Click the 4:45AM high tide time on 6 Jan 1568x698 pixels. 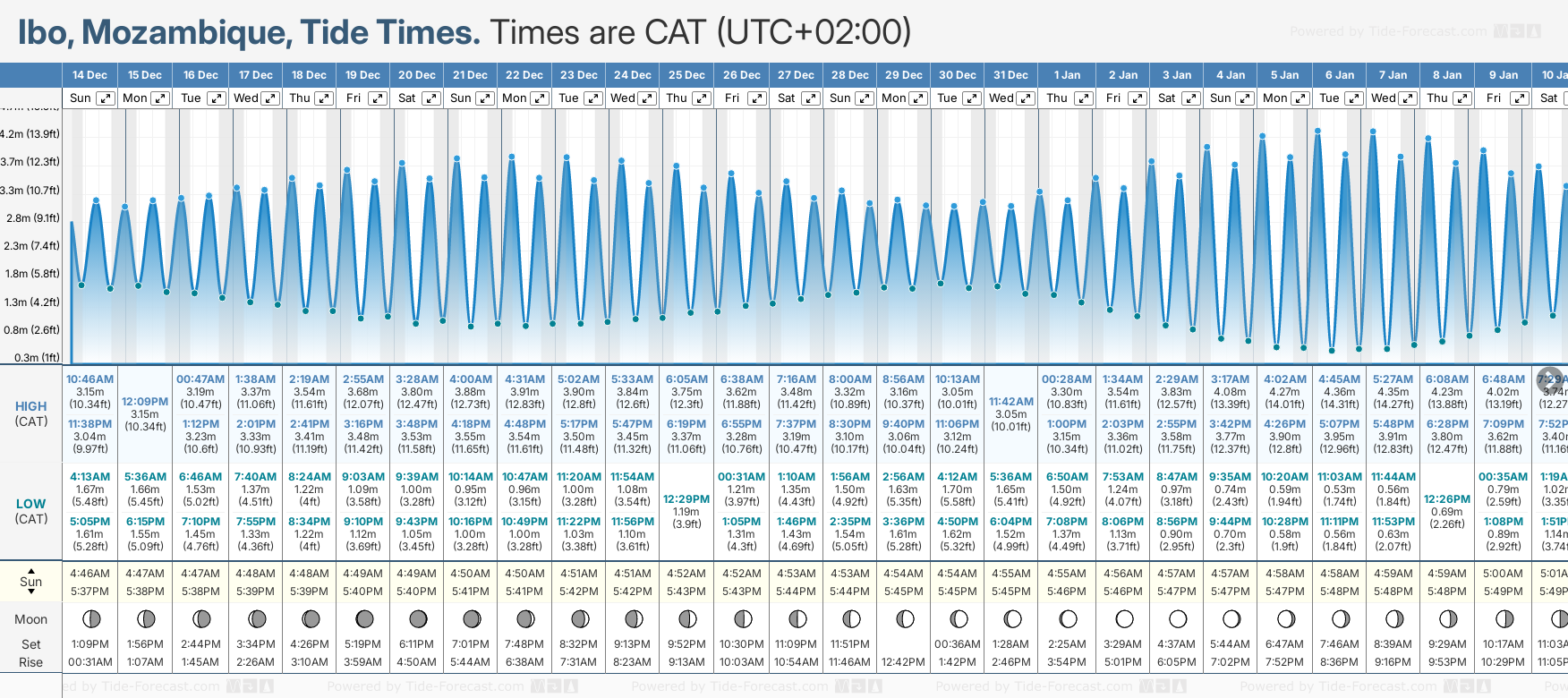click(x=1339, y=379)
